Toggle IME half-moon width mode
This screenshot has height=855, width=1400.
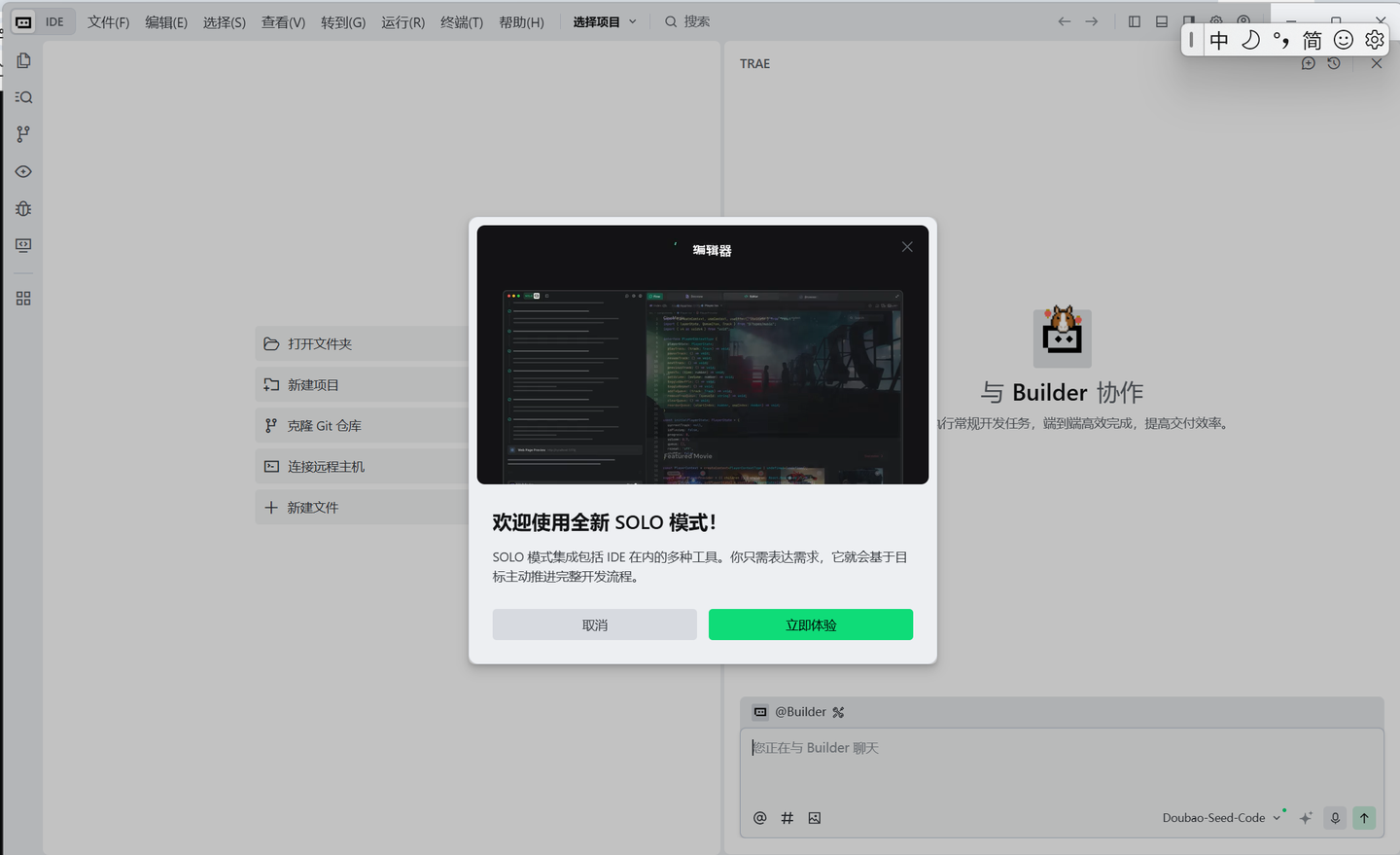[x=1250, y=40]
